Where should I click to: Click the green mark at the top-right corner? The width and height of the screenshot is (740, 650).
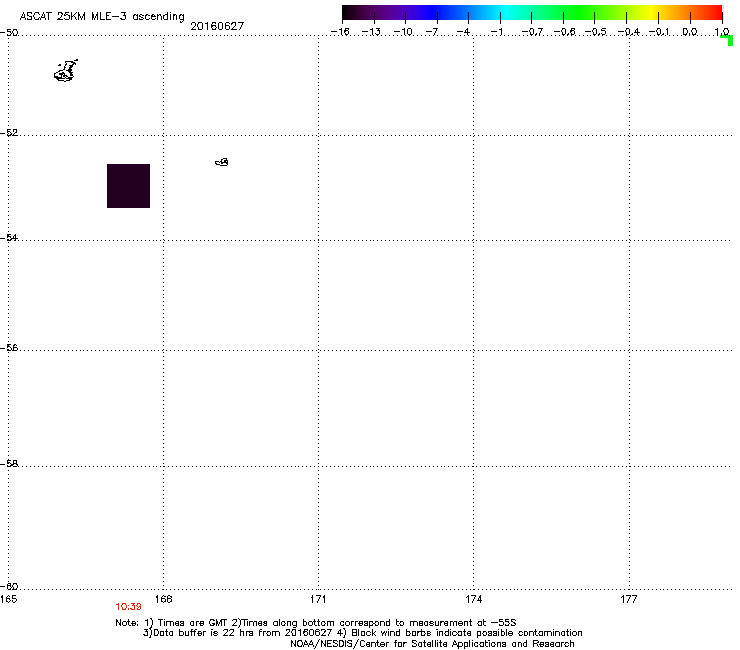pos(727,40)
